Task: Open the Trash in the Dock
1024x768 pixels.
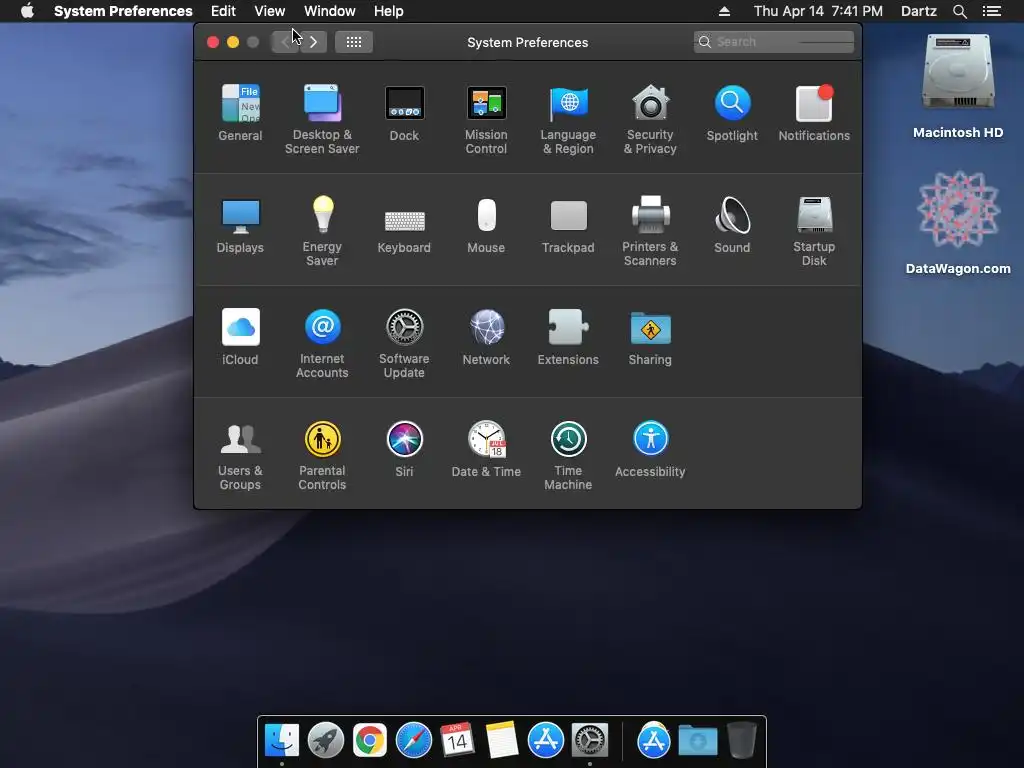Action: [742, 740]
